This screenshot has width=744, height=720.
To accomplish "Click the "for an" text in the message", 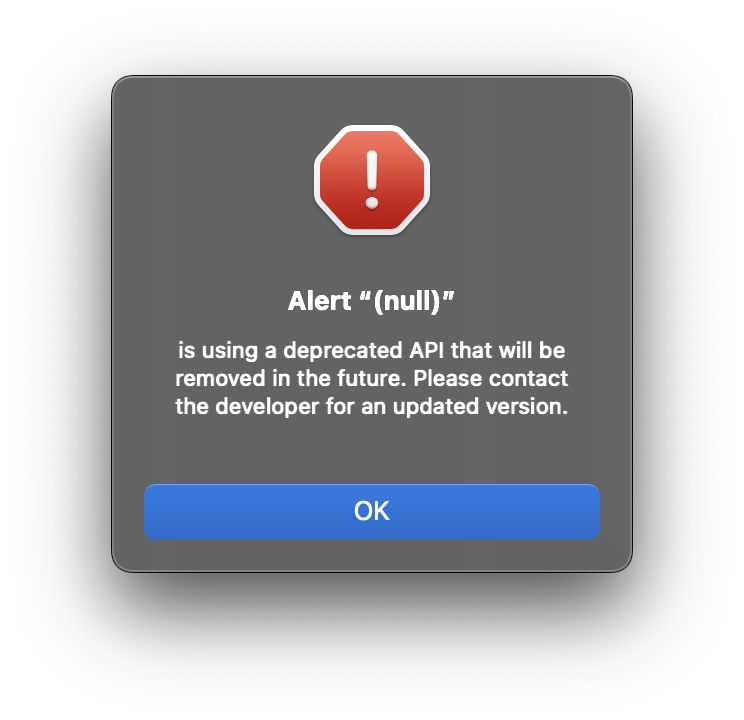I will [355, 406].
